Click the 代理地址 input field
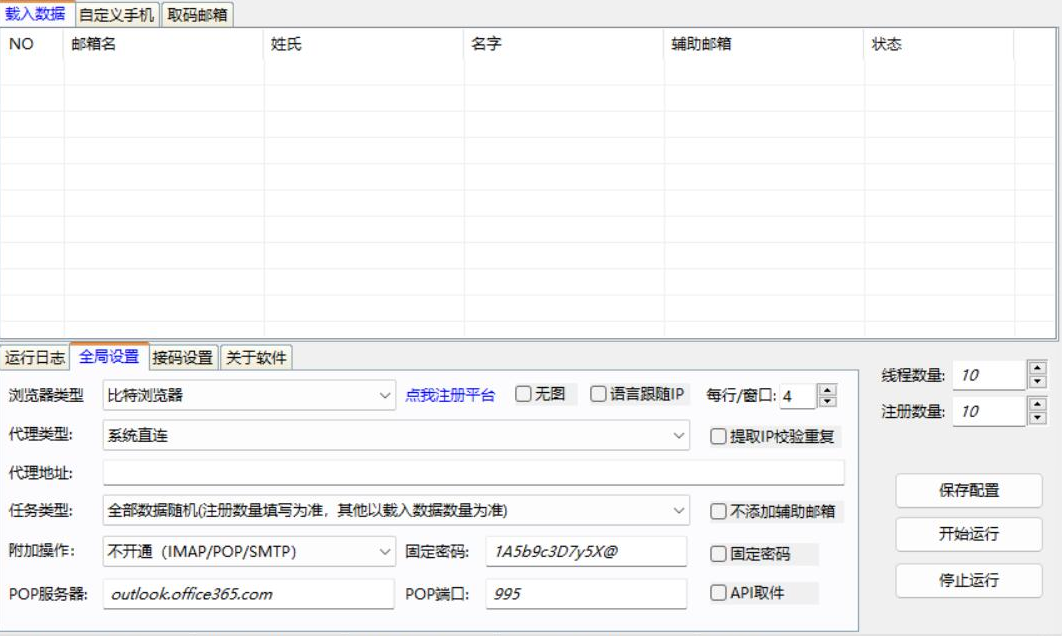The image size is (1062, 636). (x=473, y=473)
